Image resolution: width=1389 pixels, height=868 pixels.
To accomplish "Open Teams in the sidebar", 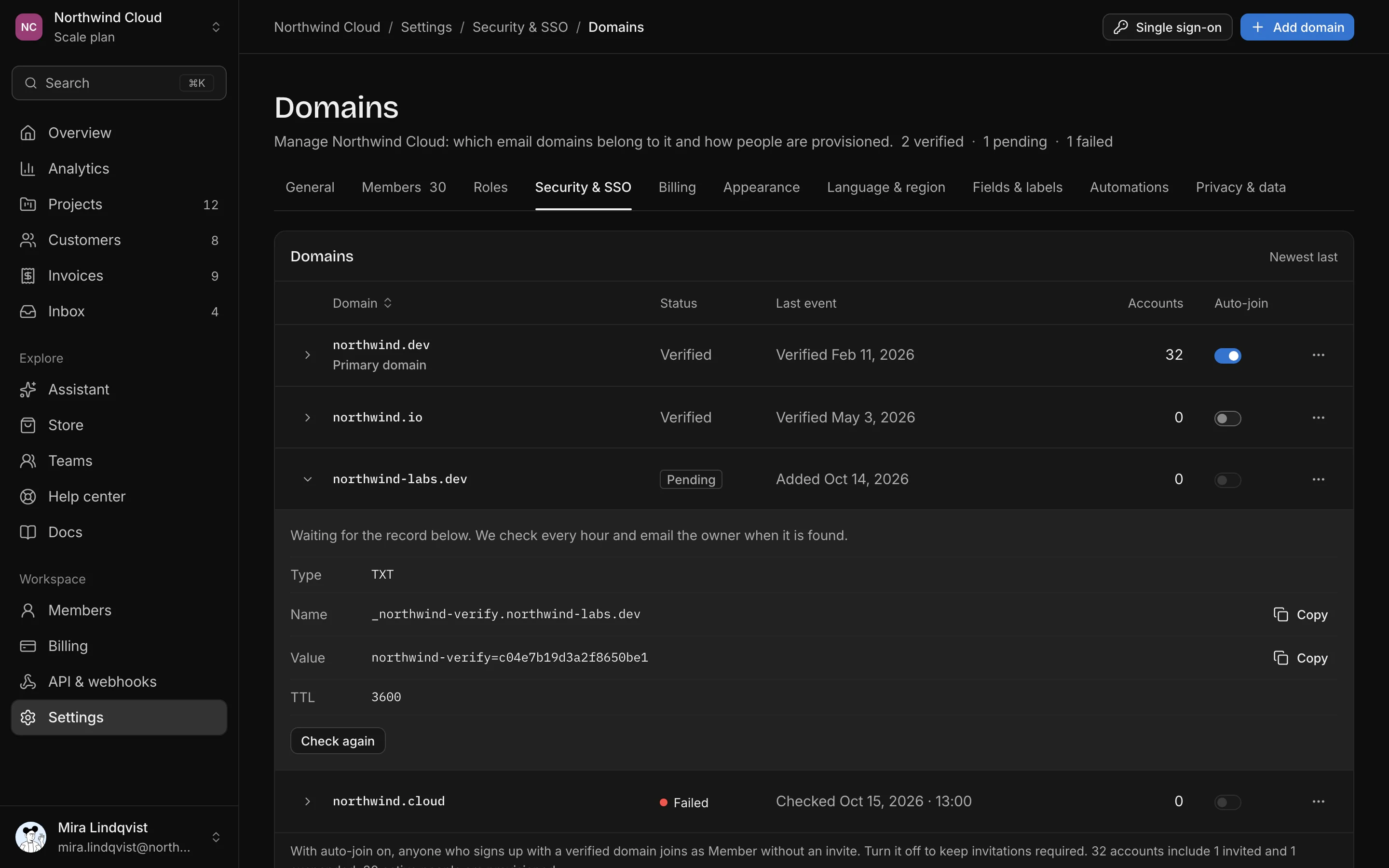I will pyautogui.click(x=119, y=461).
